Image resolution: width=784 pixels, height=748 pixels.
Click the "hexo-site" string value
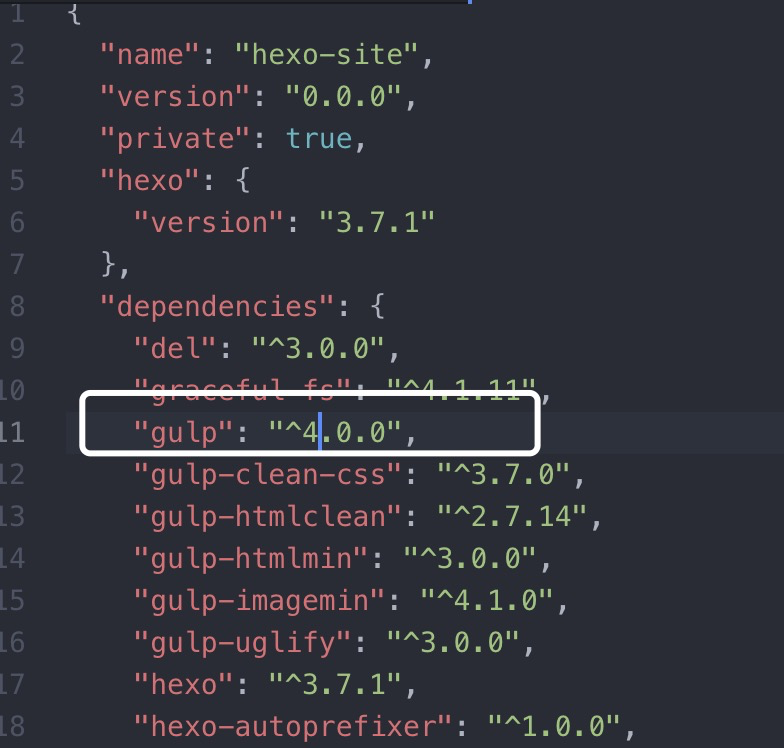tap(326, 54)
